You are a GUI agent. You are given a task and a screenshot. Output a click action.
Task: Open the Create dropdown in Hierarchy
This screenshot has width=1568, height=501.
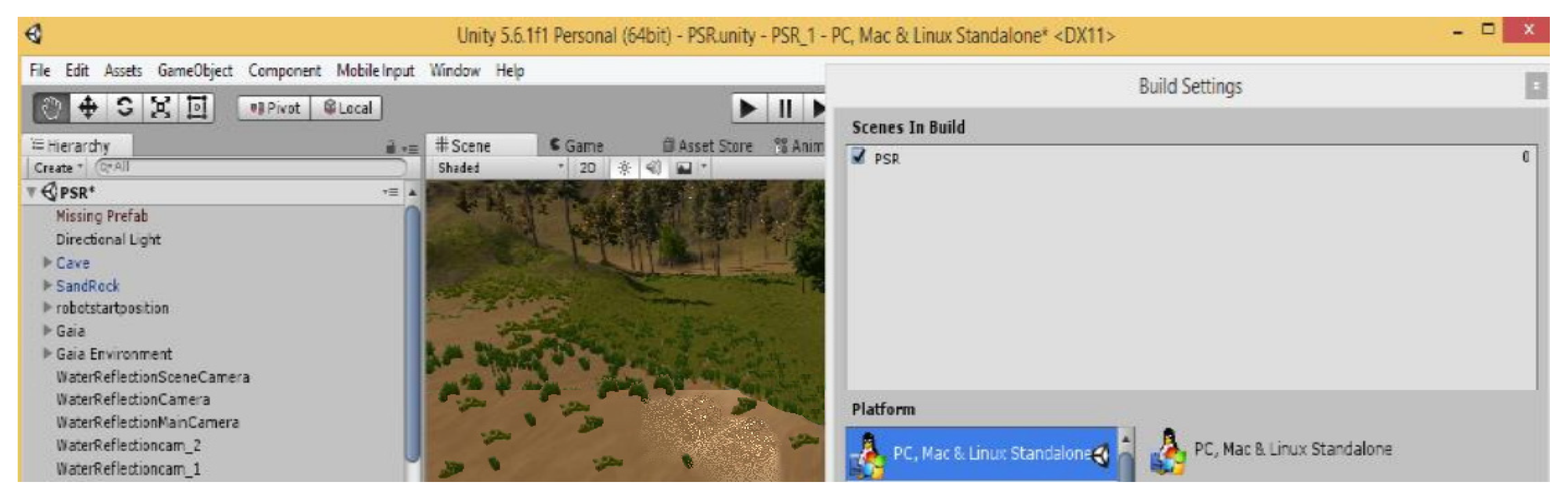(x=58, y=168)
